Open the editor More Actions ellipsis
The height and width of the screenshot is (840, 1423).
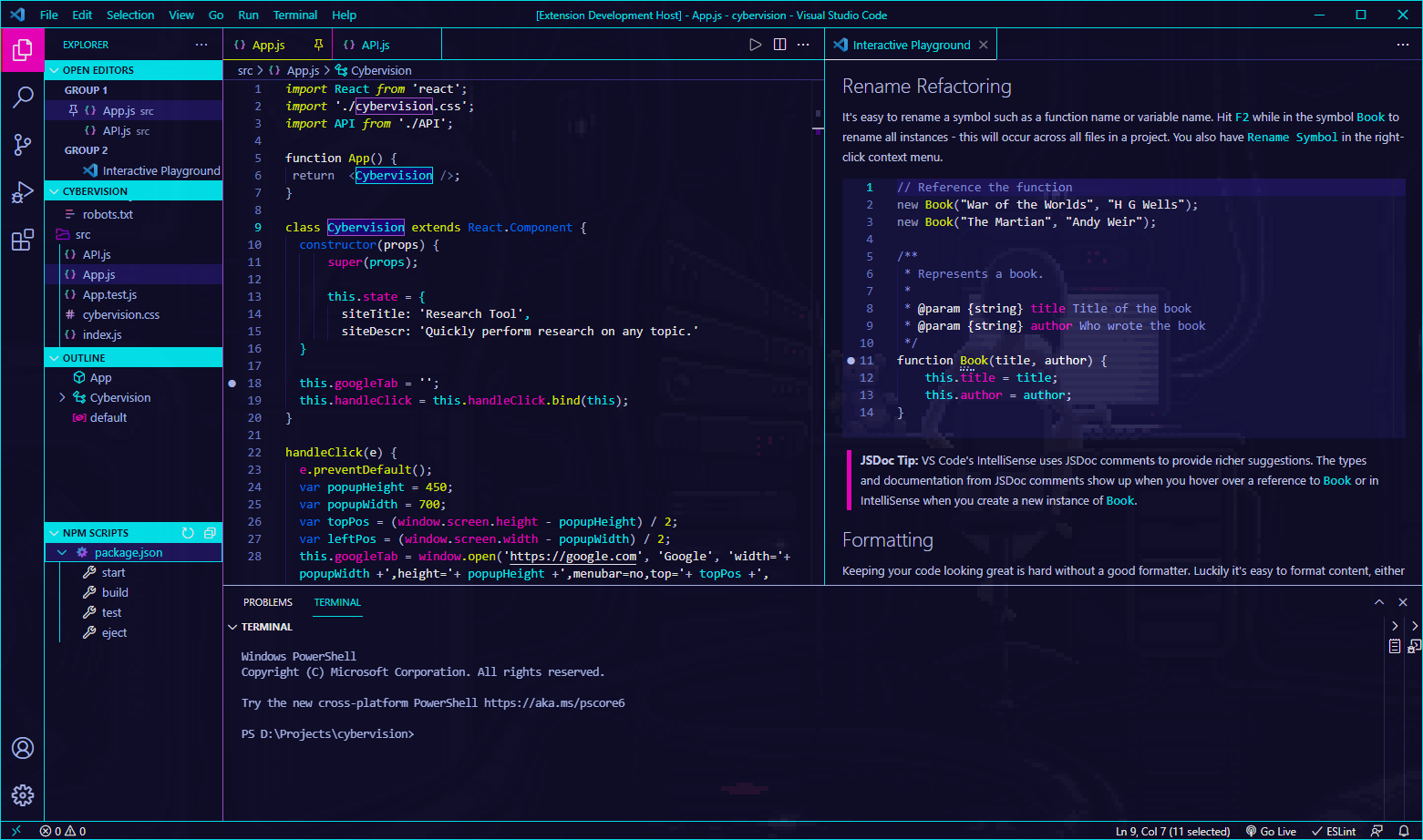coord(803,45)
